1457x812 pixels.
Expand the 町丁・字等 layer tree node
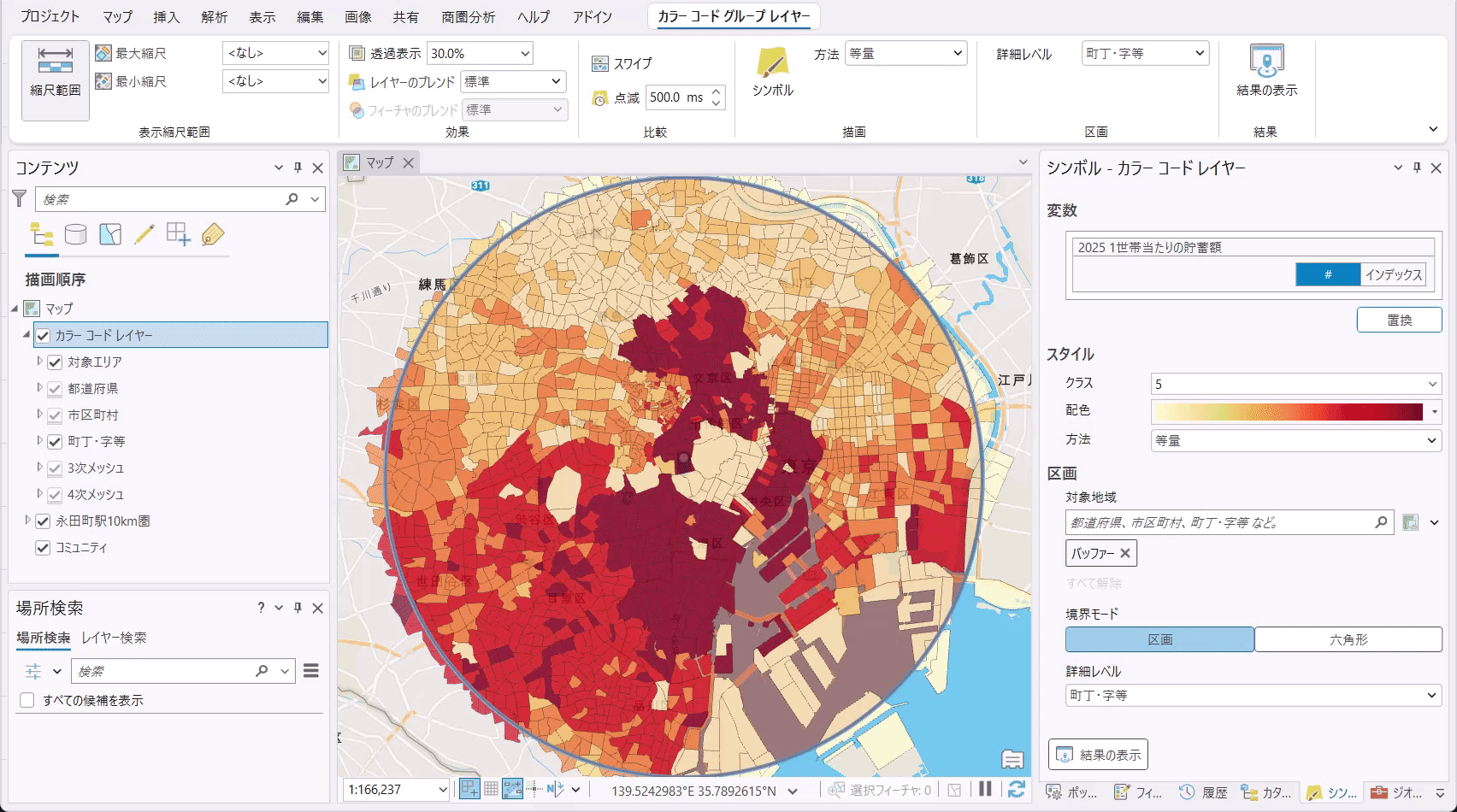[39, 442]
